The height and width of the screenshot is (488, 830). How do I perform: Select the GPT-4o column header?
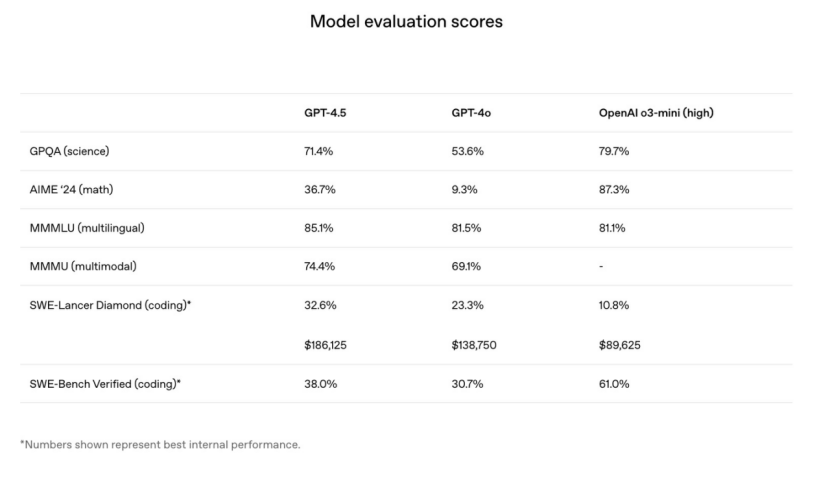point(471,113)
